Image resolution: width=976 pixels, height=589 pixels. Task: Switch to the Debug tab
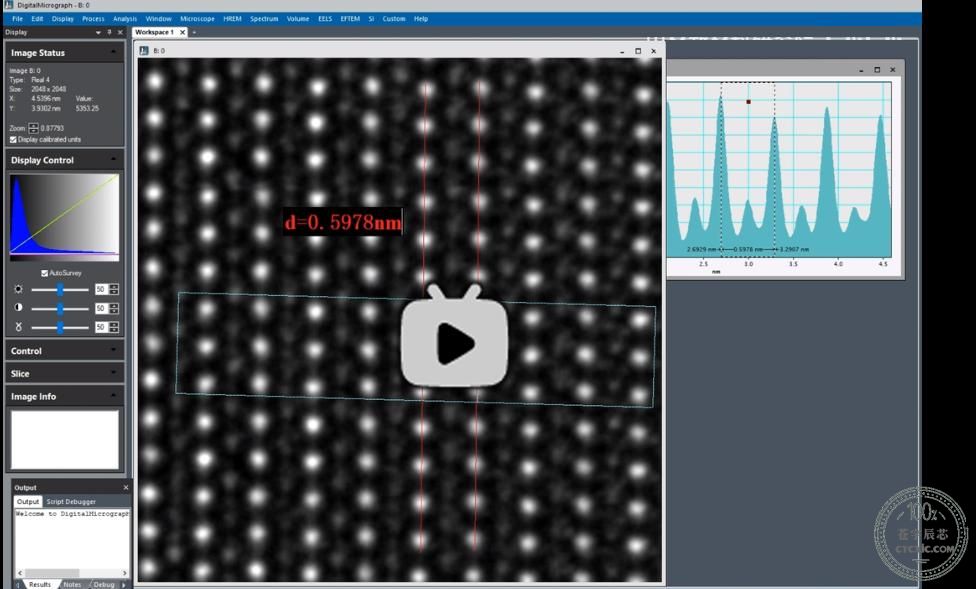tap(103, 584)
